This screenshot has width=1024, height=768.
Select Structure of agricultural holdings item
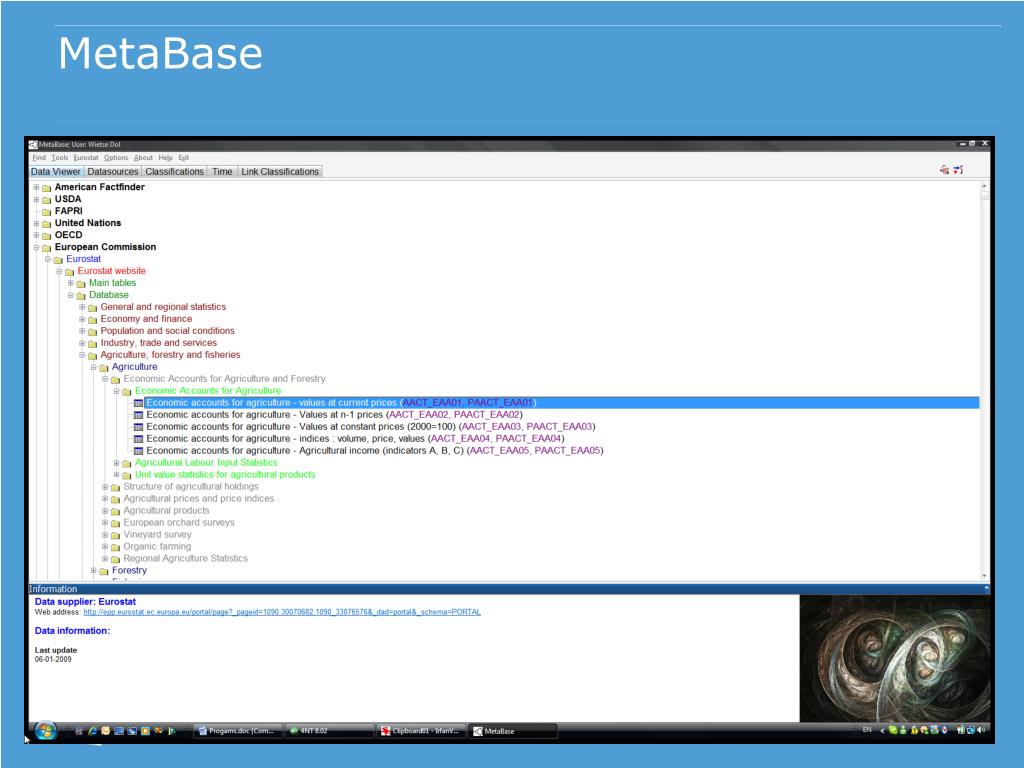[x=191, y=487]
